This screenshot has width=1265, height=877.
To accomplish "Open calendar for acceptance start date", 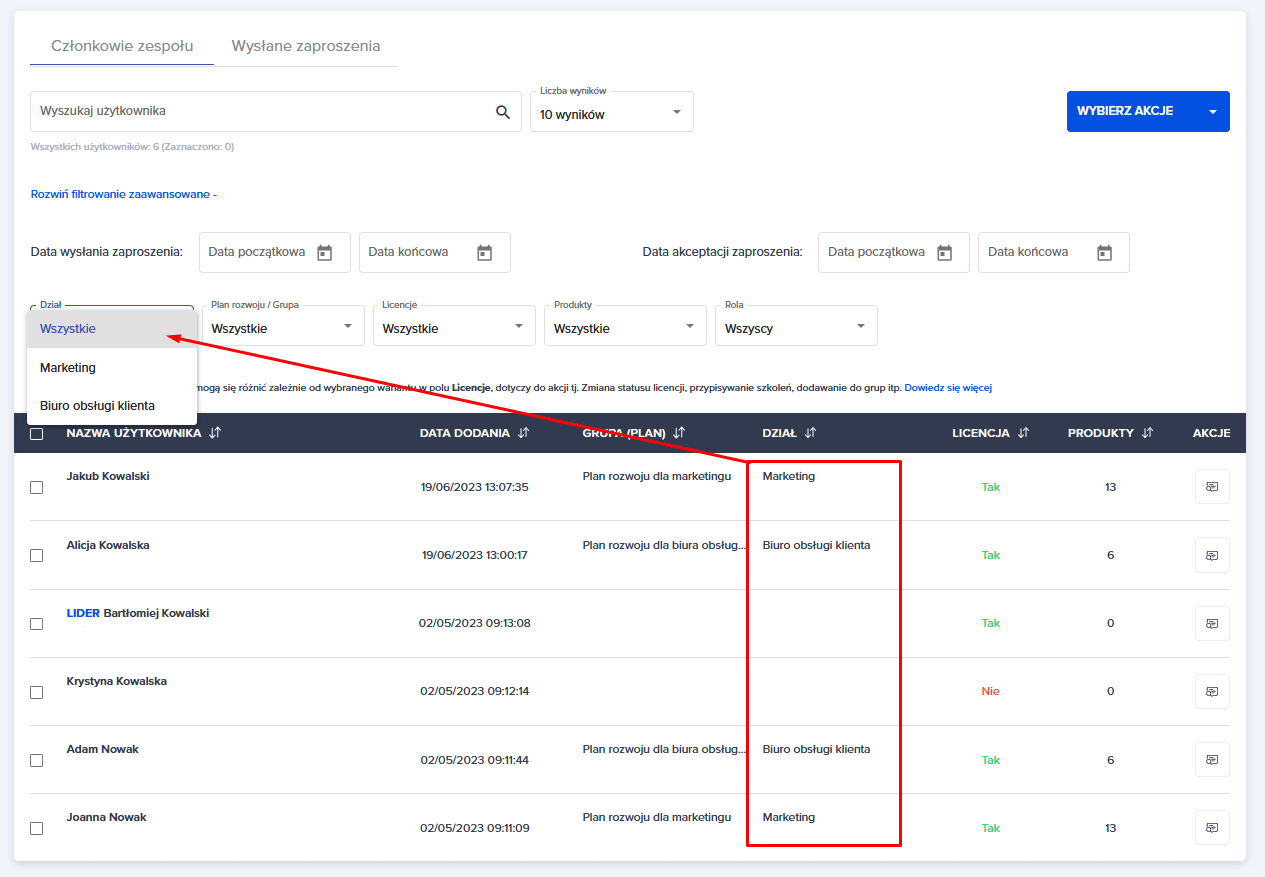I will click(944, 253).
